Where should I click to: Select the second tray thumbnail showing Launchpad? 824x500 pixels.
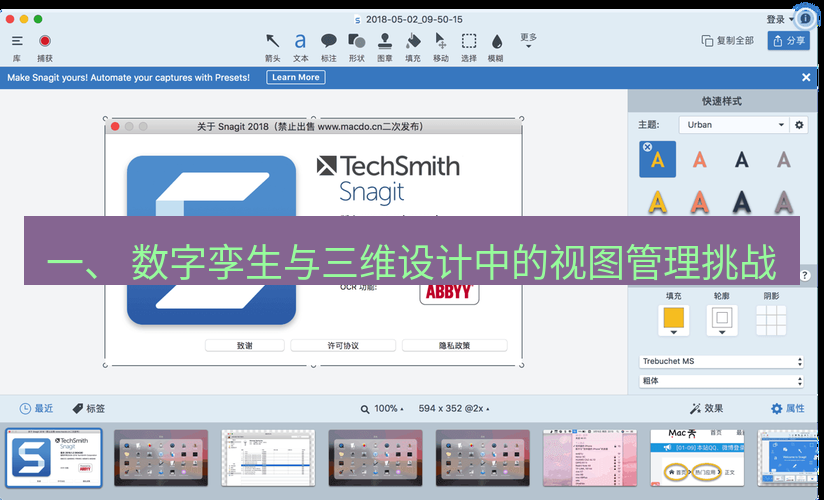coord(161,458)
